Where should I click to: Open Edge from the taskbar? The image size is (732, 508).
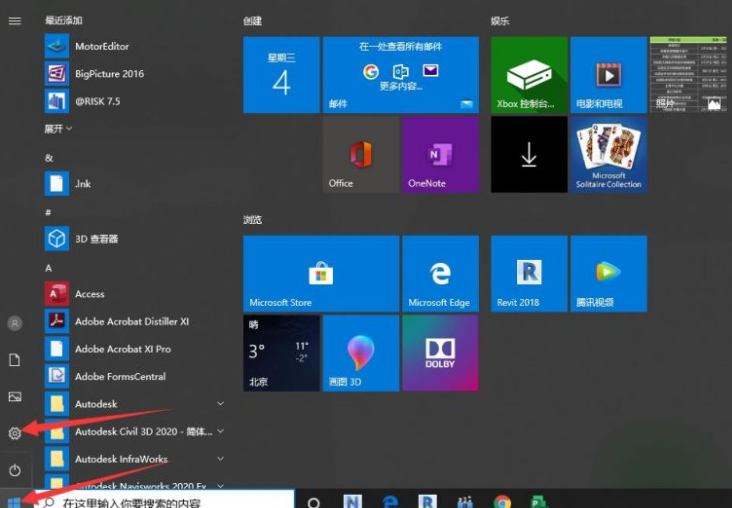(x=390, y=502)
